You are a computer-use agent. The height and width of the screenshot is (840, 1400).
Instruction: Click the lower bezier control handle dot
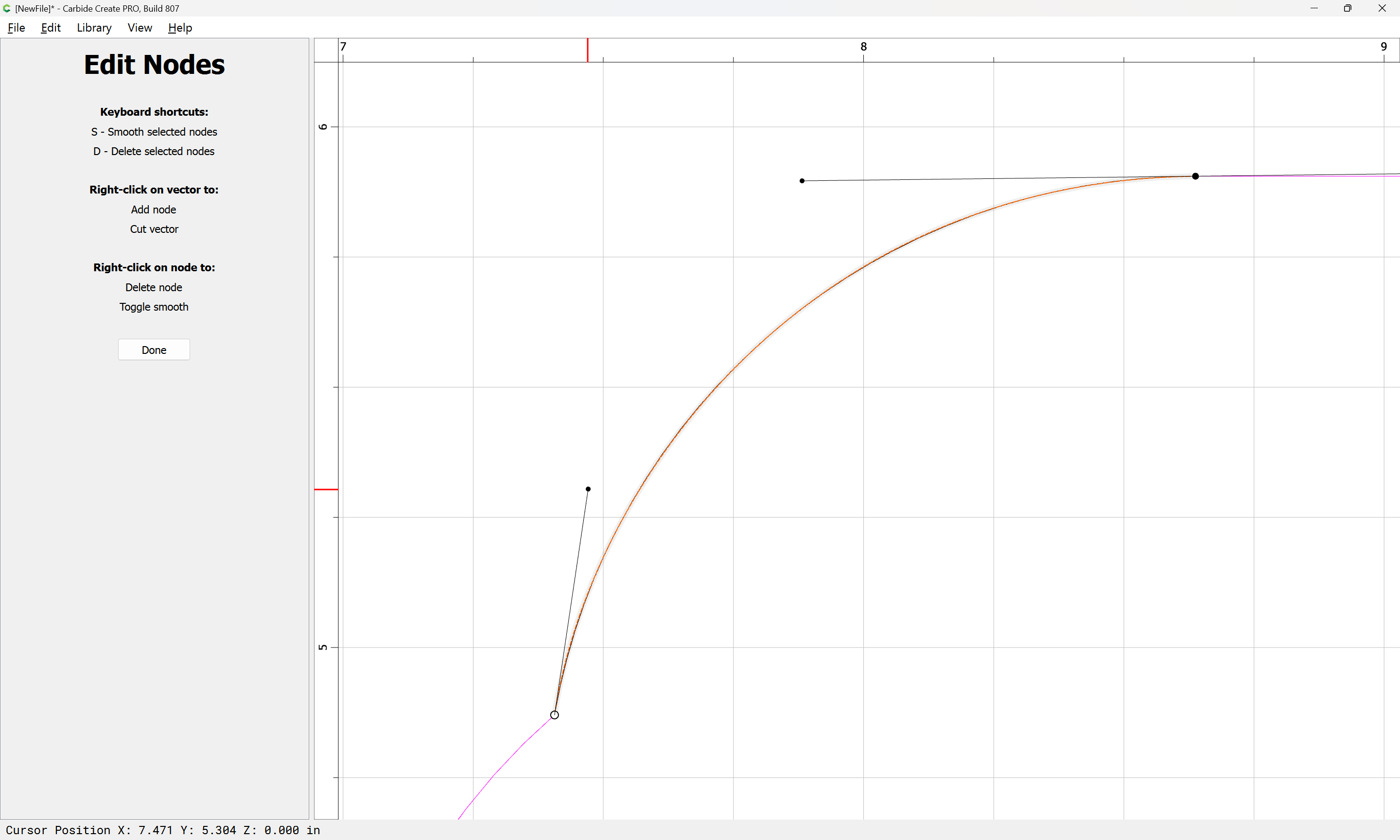[588, 489]
